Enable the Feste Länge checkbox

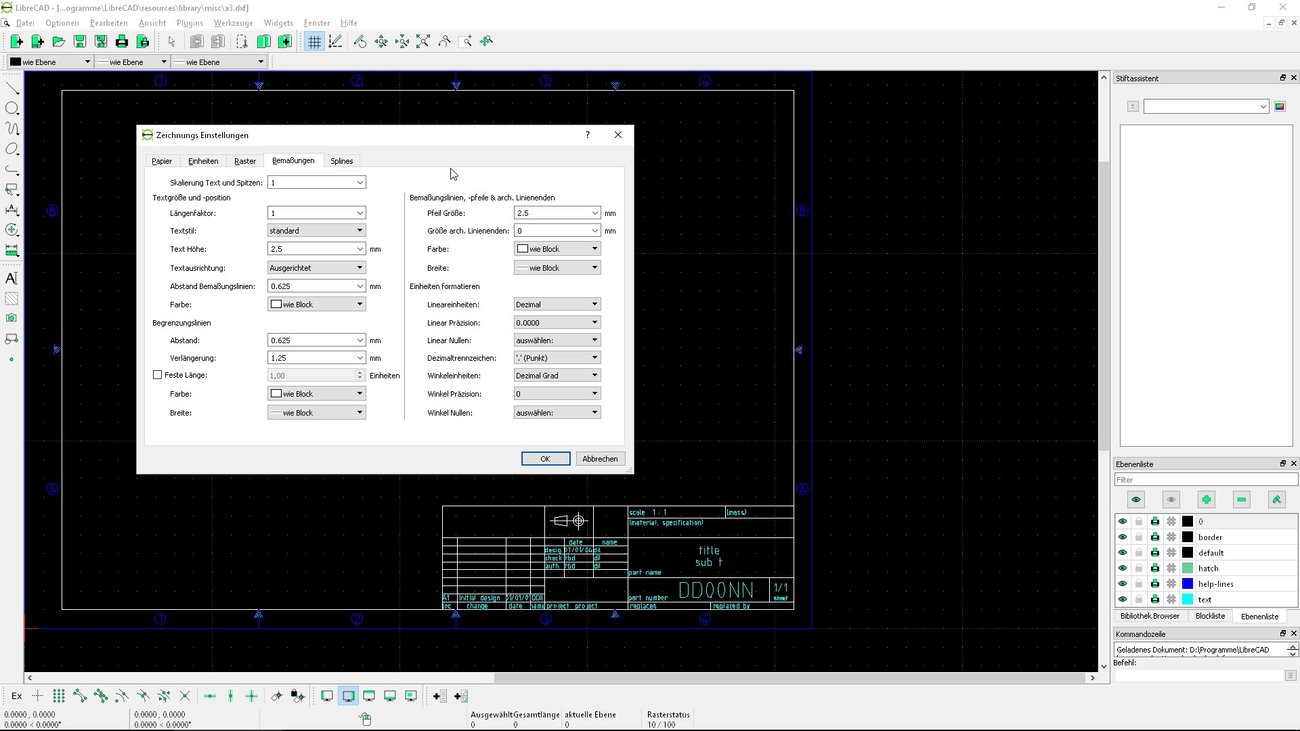157,374
